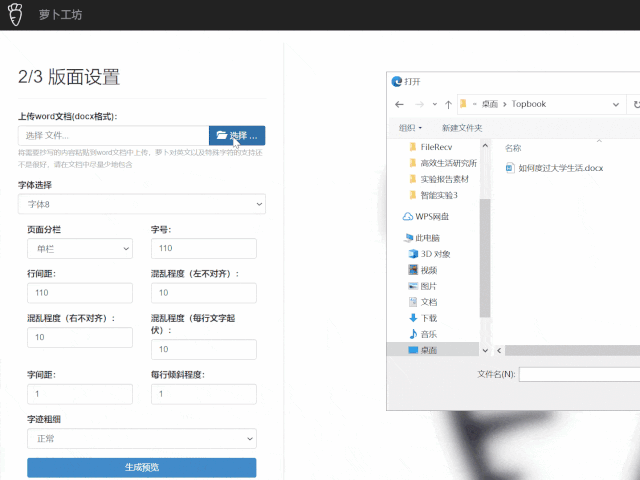Expand the address bar history dropdown
This screenshot has width=640, height=480.
coord(616,104)
